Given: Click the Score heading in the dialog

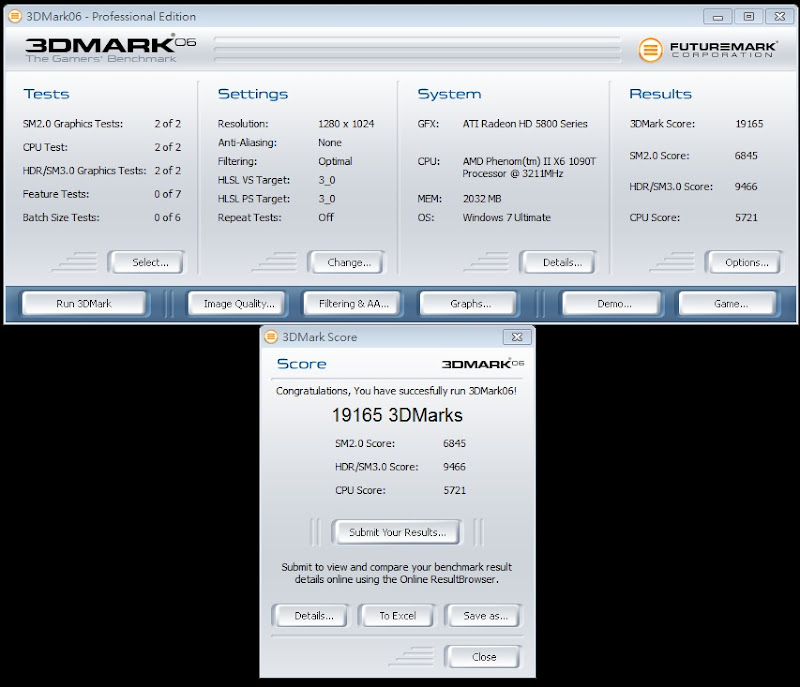Looking at the screenshot, I should pos(302,364).
